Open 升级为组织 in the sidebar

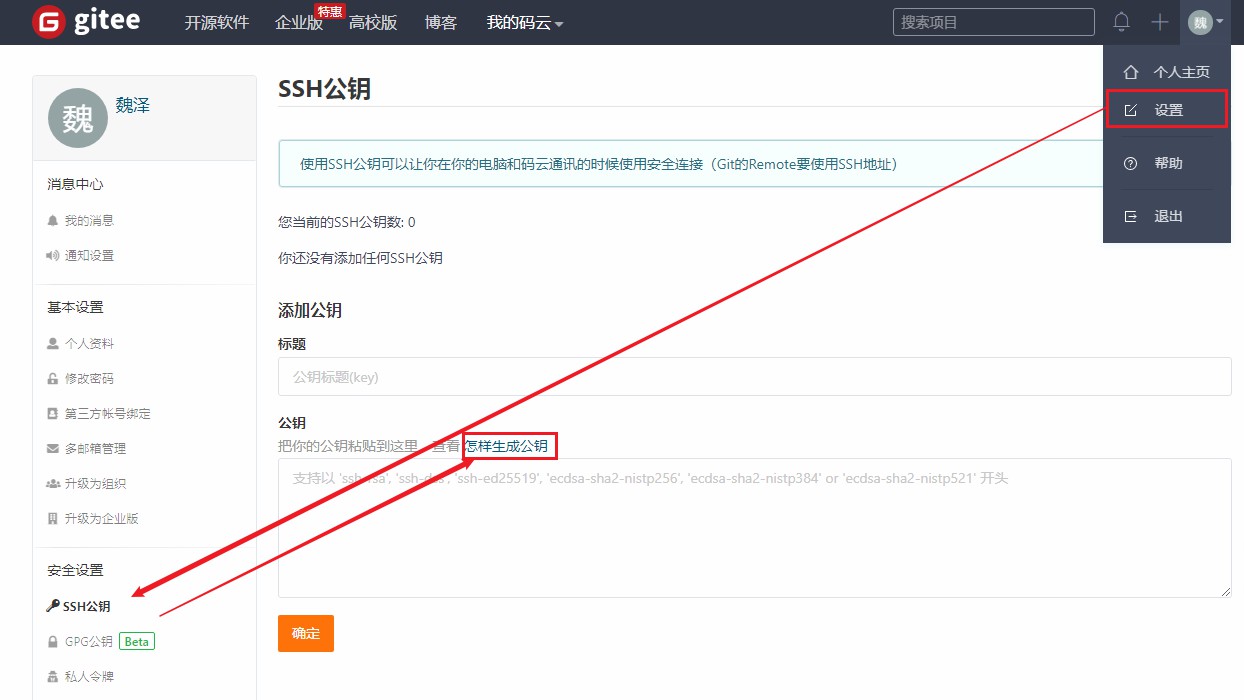(x=95, y=483)
